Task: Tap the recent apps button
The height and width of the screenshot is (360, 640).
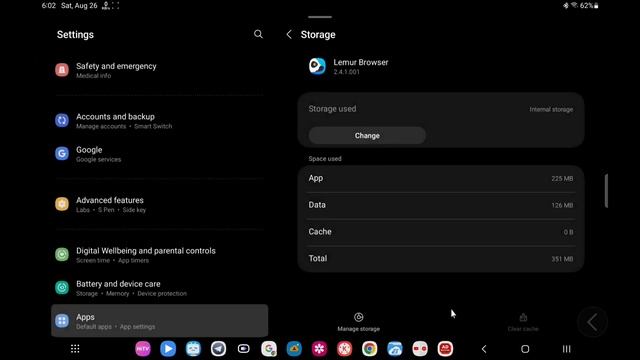Action: (x=567, y=349)
